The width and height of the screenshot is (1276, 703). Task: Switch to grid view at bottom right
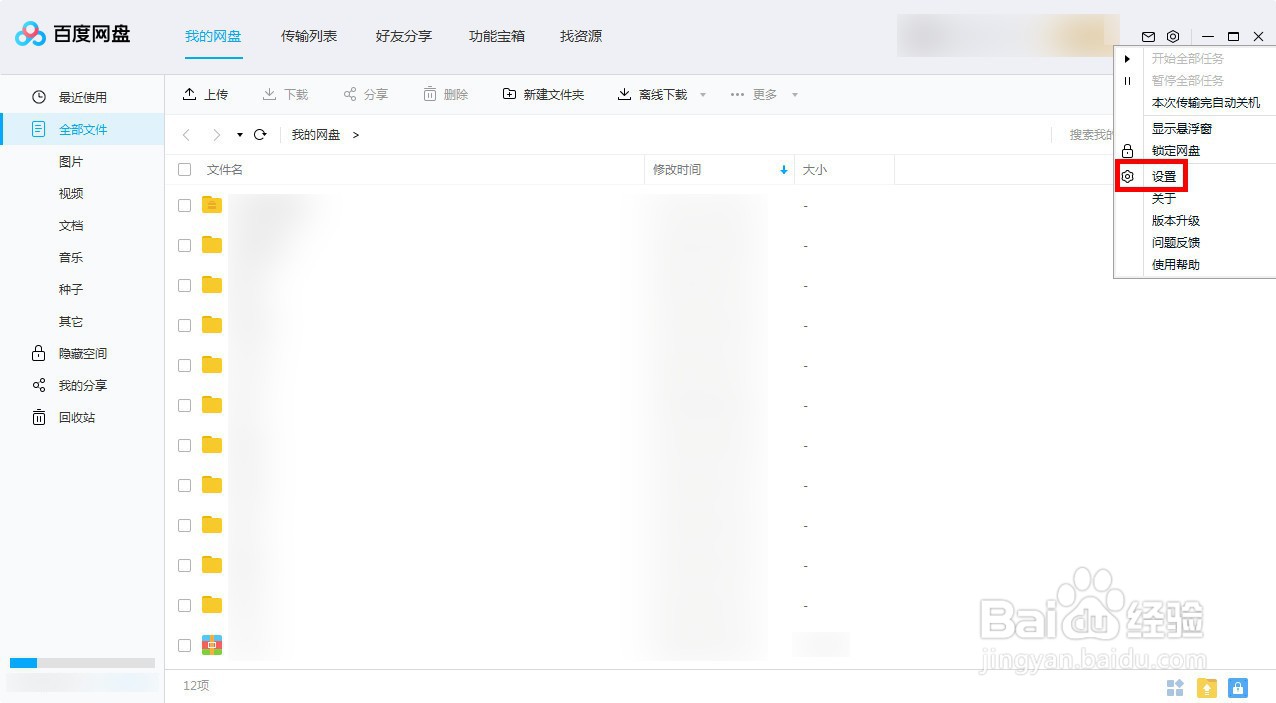[1175, 687]
